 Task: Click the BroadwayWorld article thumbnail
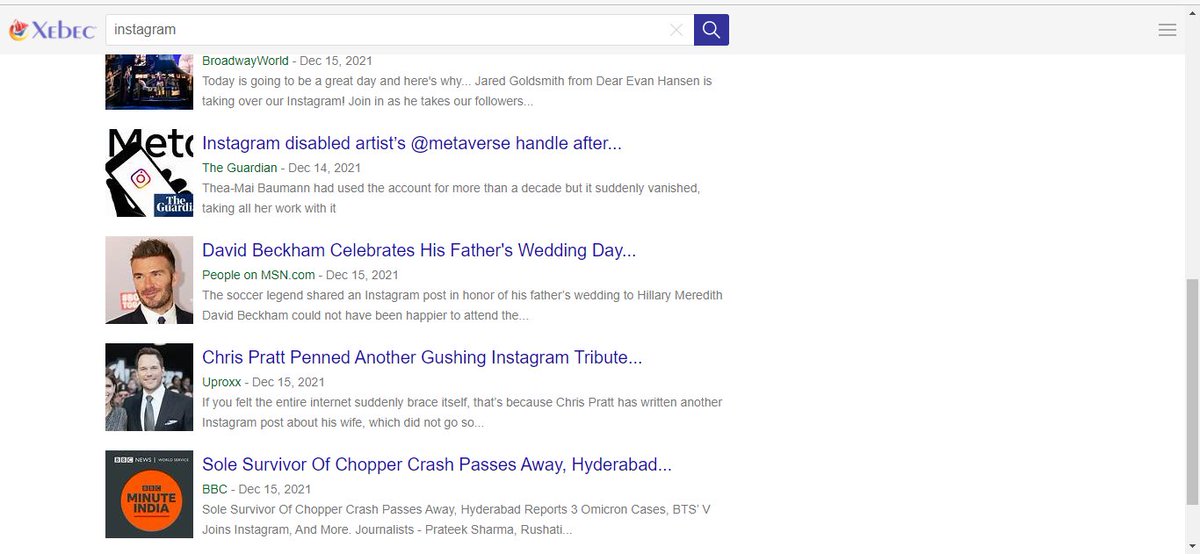tap(149, 84)
